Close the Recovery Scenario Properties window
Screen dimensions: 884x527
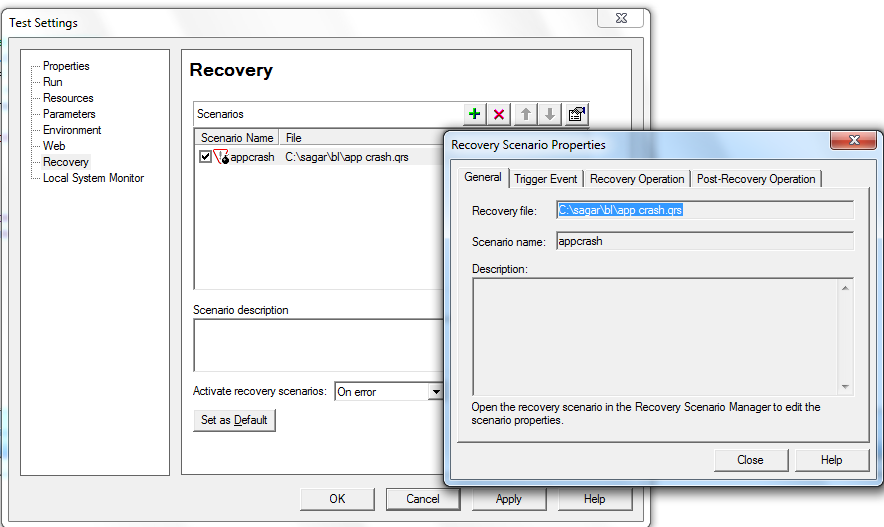pyautogui.click(x=854, y=140)
